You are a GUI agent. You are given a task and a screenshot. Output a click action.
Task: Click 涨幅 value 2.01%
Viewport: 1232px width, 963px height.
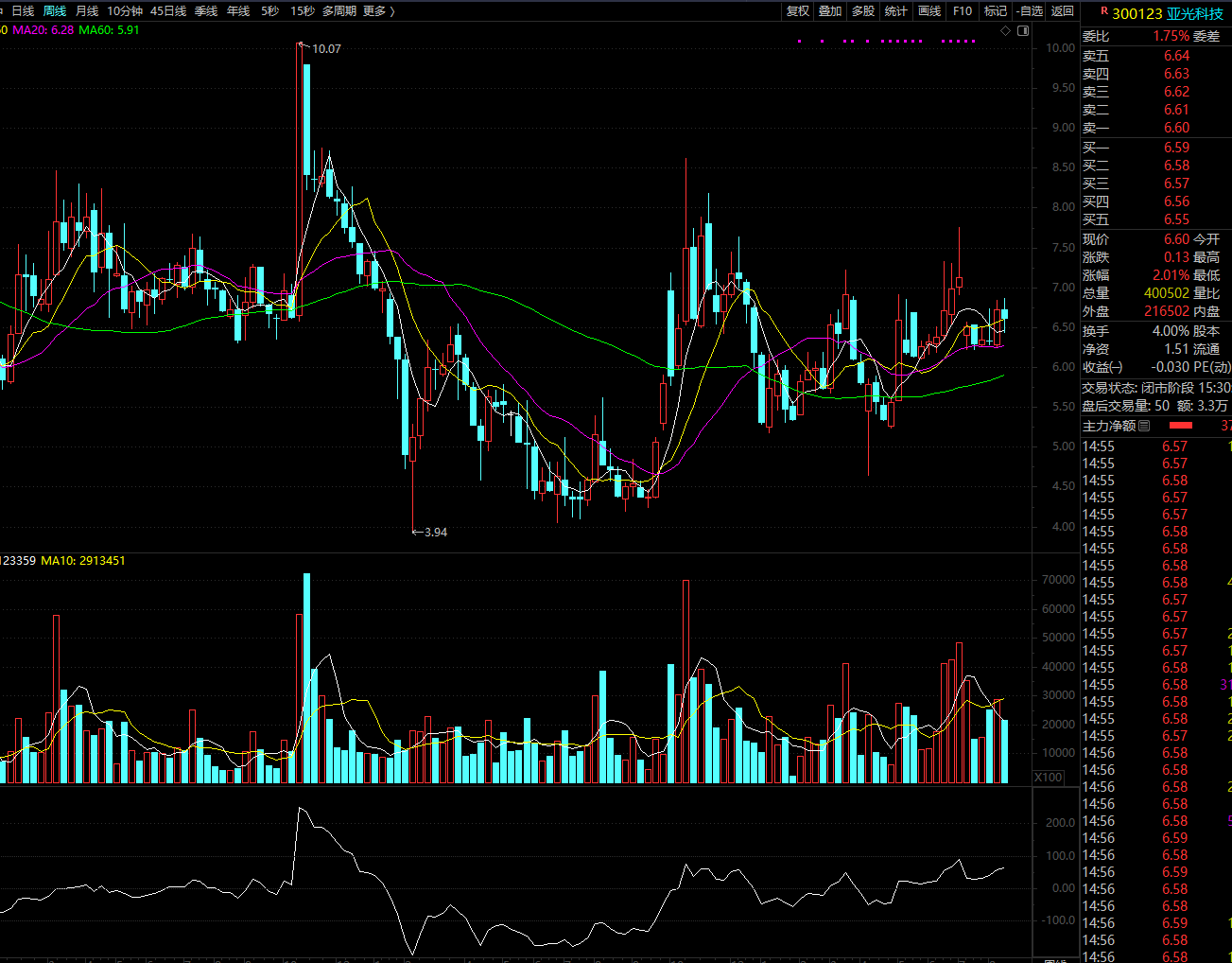(1171, 275)
